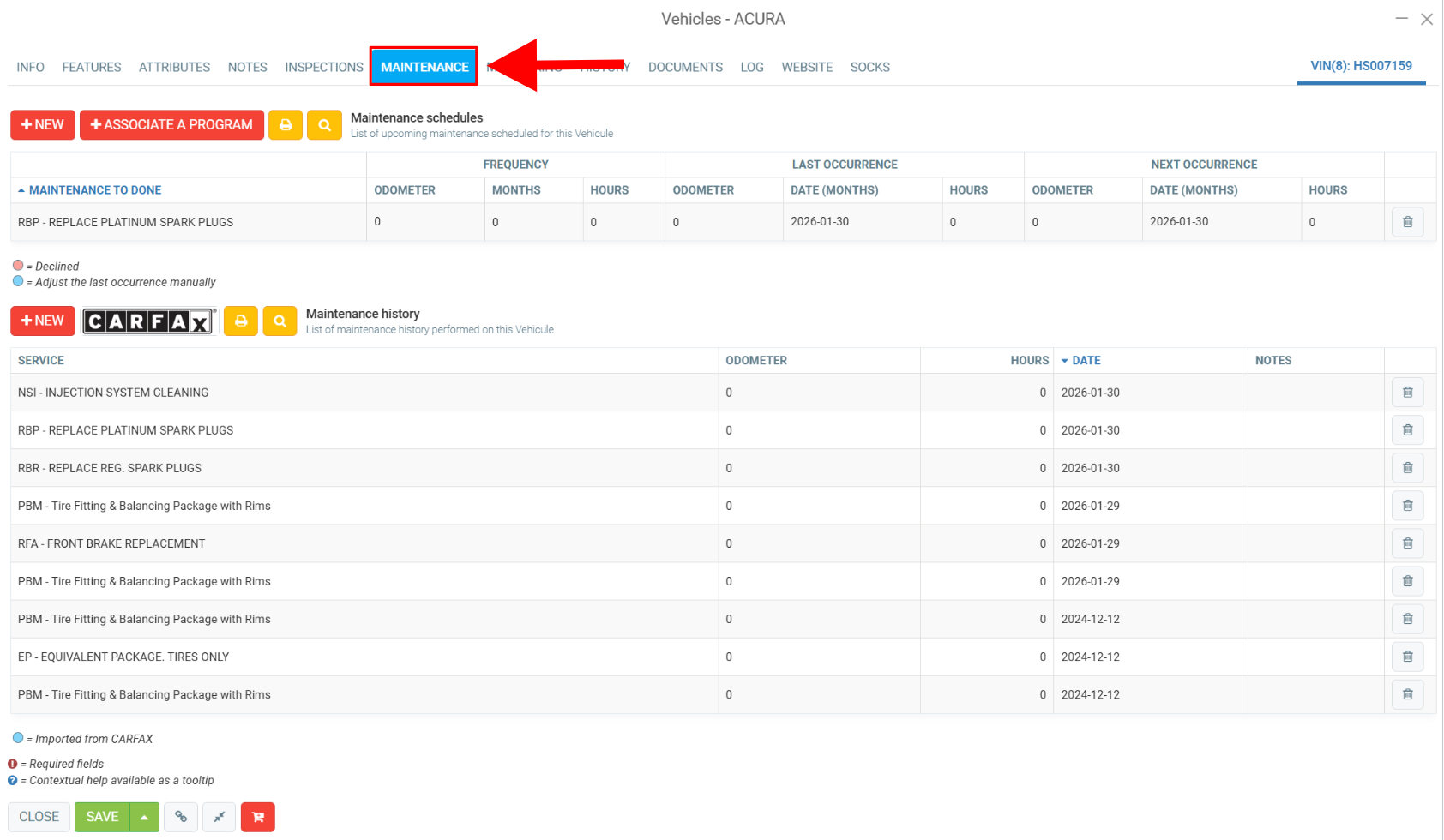Click Associate a Program button
1444x840 pixels.
click(x=171, y=125)
